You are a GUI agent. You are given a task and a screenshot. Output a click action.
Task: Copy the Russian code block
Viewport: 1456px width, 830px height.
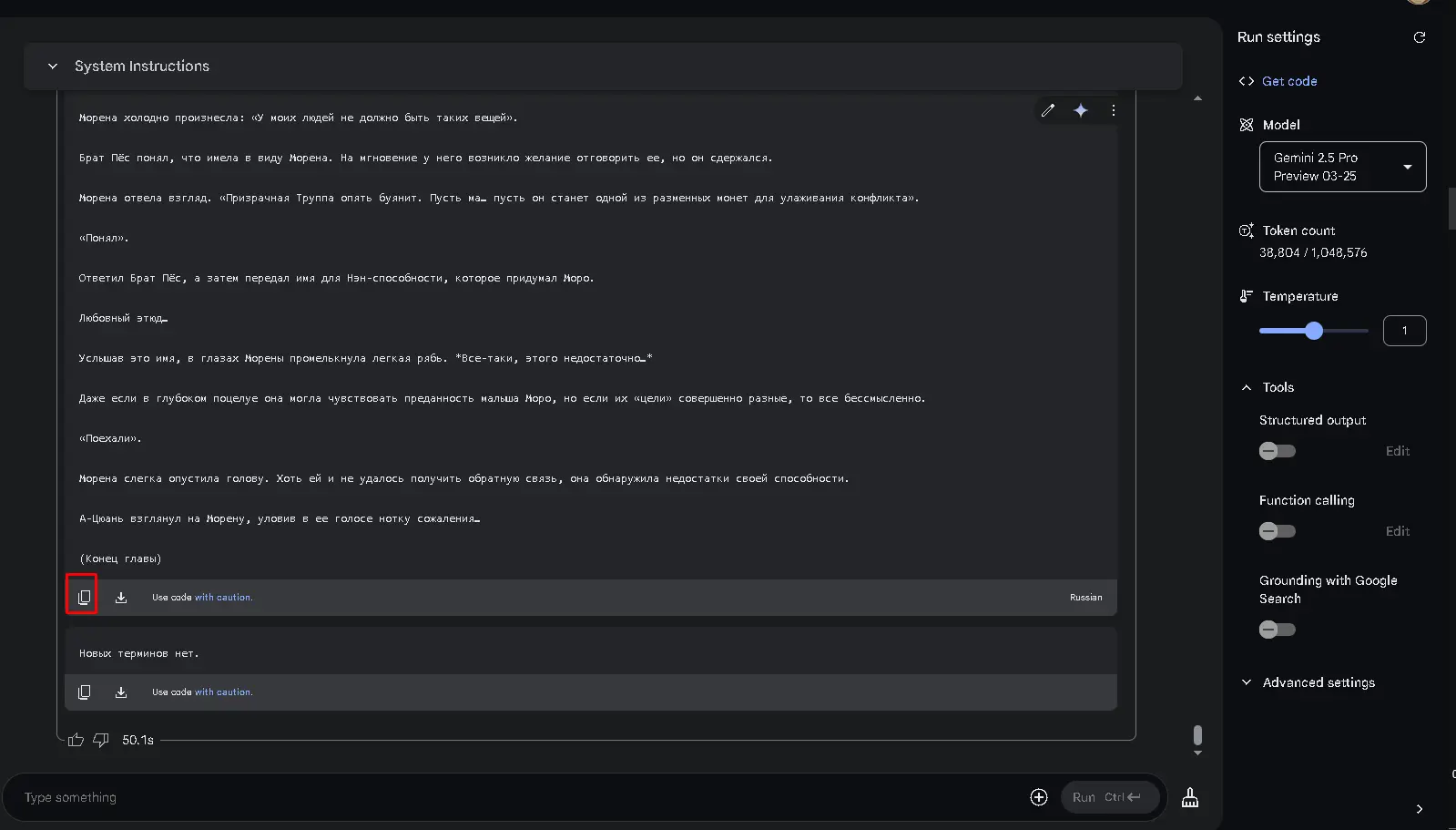coord(84,598)
